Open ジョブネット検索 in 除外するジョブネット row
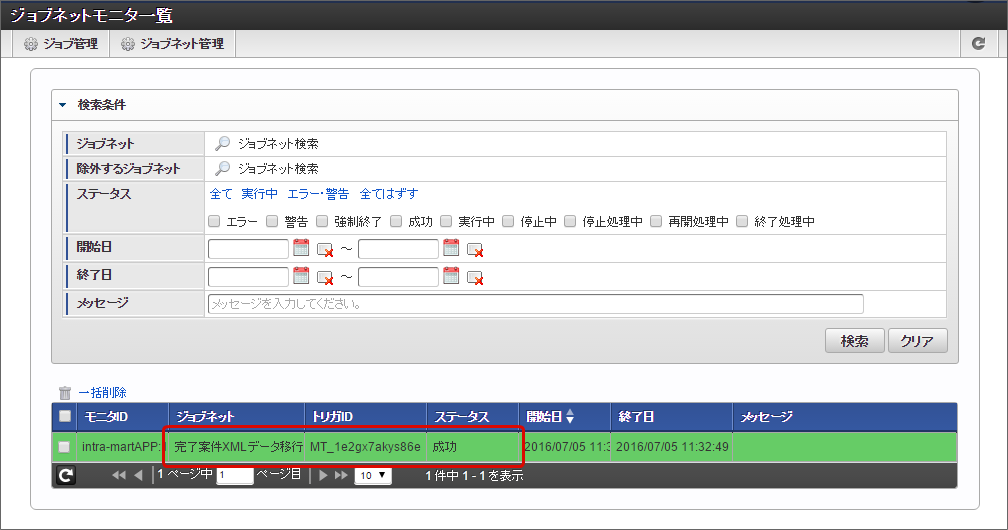The width and height of the screenshot is (1008, 530). click(267, 169)
